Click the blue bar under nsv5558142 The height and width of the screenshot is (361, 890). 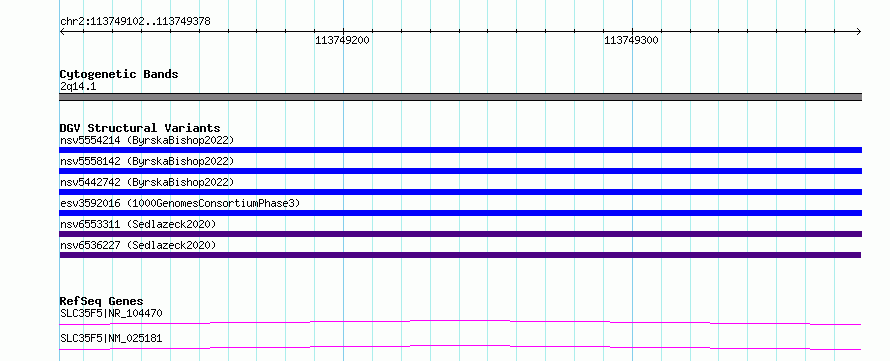tap(460, 171)
